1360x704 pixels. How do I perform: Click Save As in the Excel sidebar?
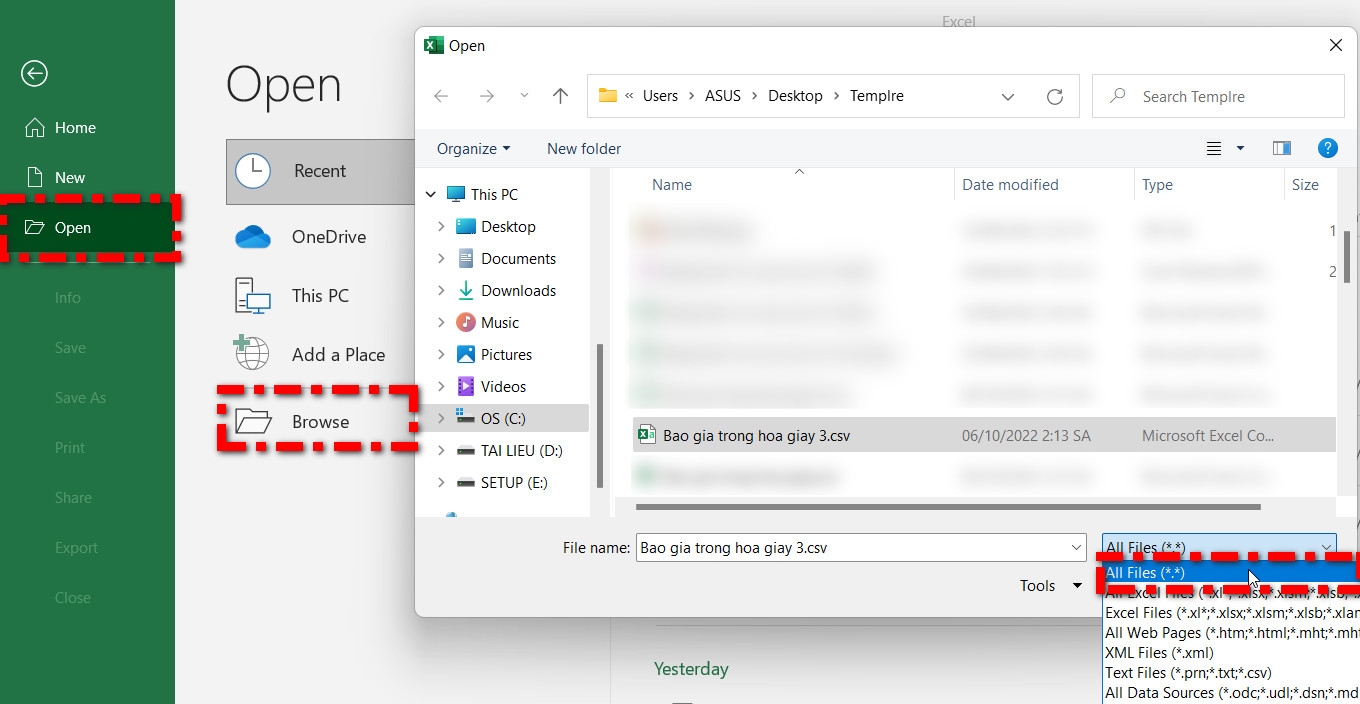(80, 398)
